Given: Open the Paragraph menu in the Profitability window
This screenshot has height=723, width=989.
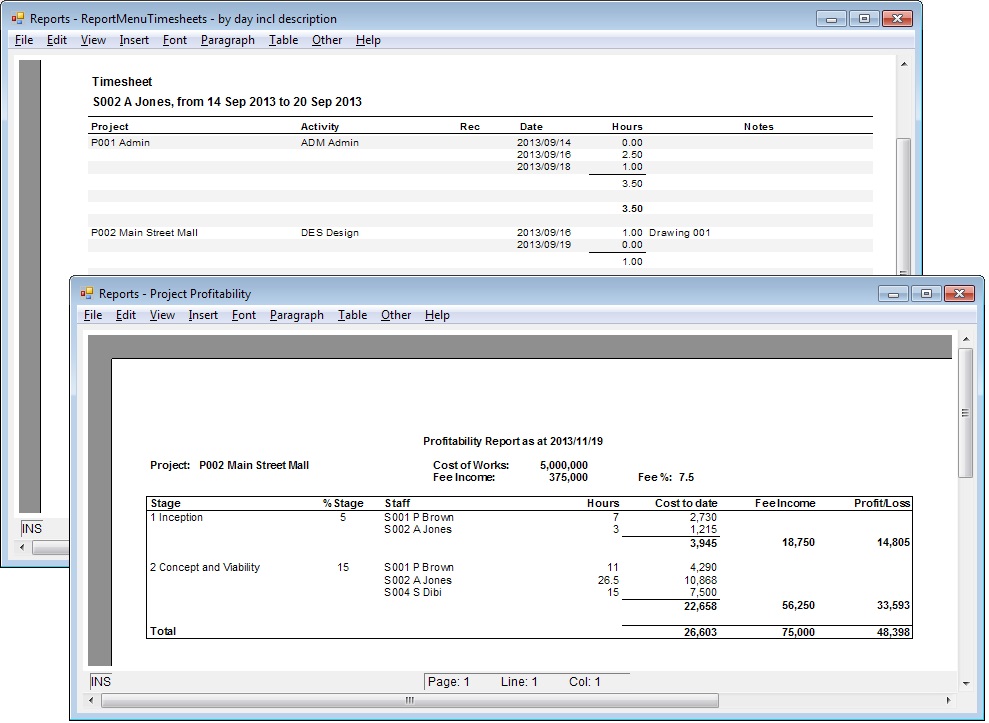Looking at the screenshot, I should (296, 315).
